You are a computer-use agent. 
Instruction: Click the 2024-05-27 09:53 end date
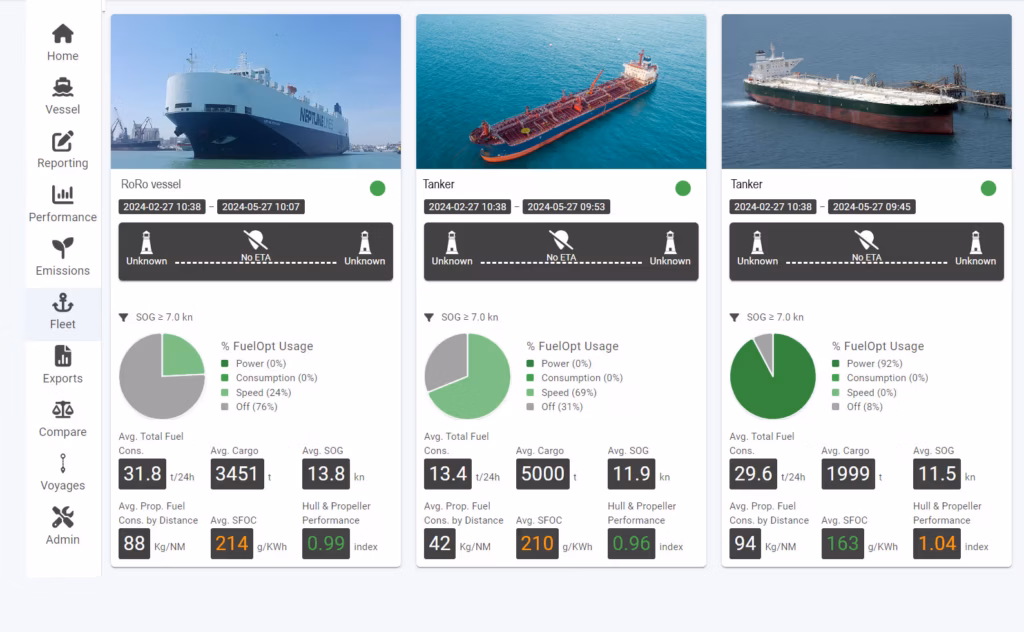(x=566, y=207)
